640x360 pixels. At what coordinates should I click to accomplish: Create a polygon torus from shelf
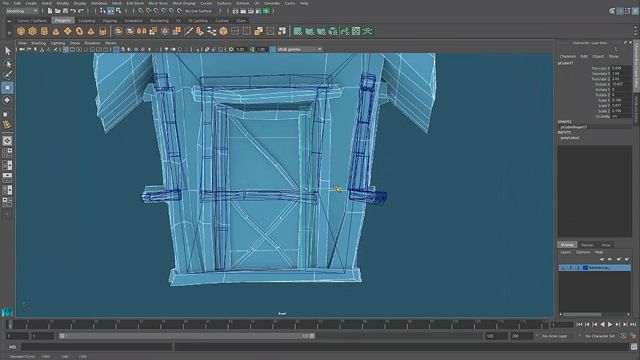pyautogui.click(x=79, y=31)
